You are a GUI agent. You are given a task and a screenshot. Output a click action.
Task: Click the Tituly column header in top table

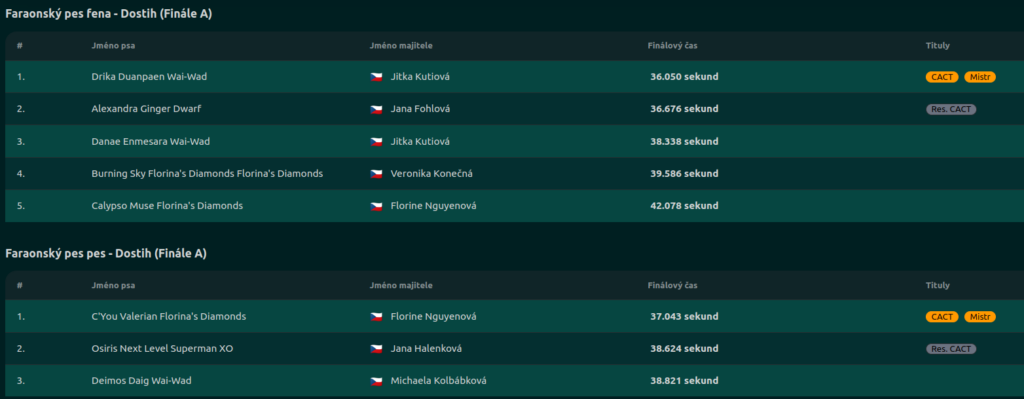click(x=938, y=46)
